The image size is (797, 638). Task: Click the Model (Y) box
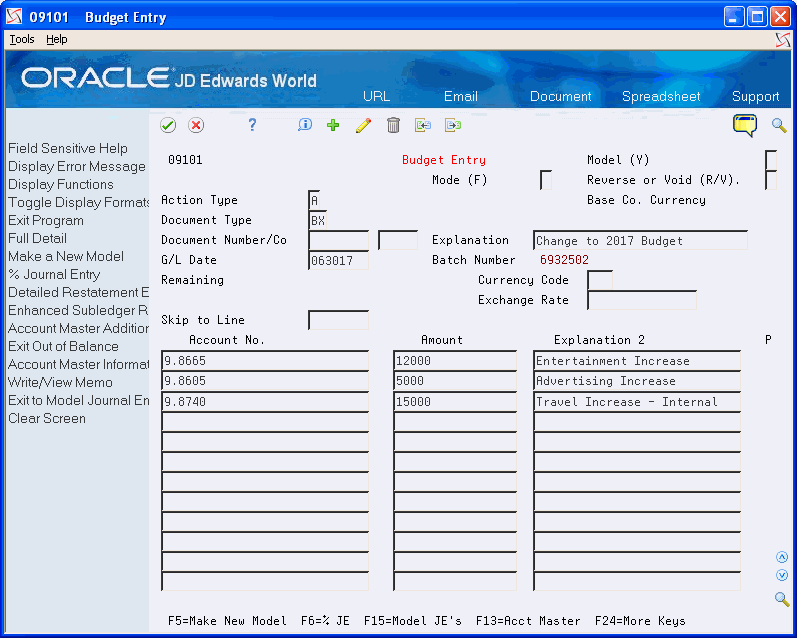[770, 160]
